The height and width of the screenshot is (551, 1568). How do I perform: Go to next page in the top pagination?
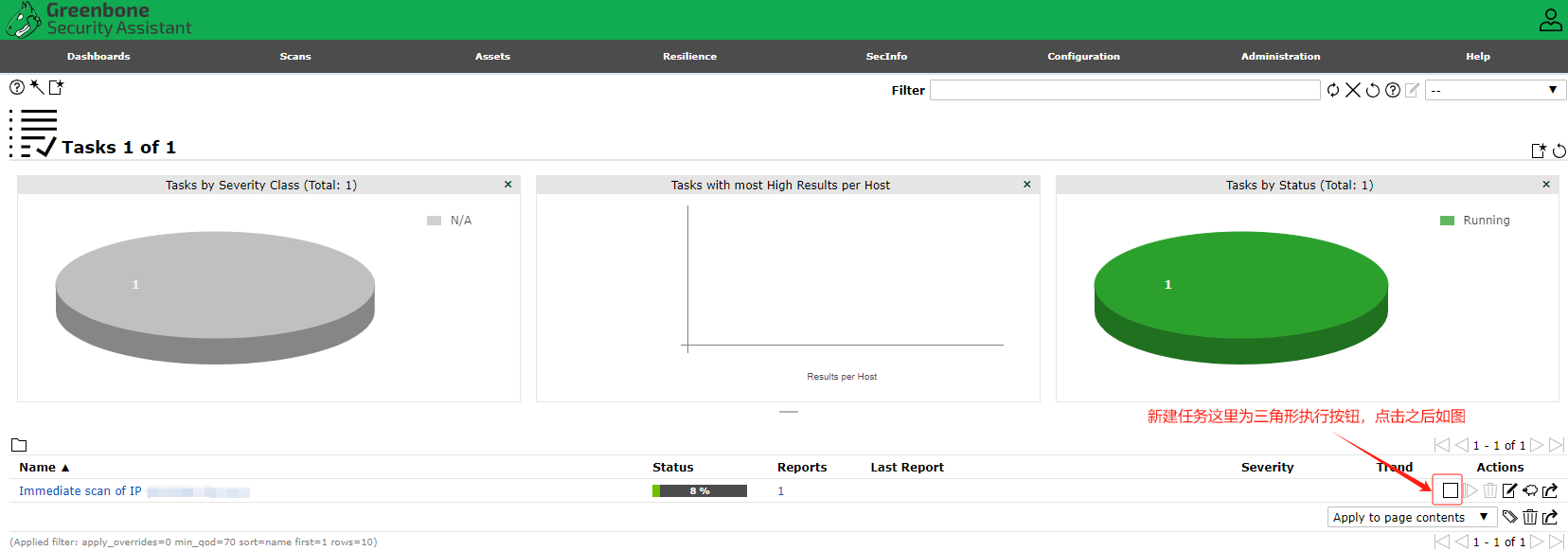pyautogui.click(x=1537, y=445)
